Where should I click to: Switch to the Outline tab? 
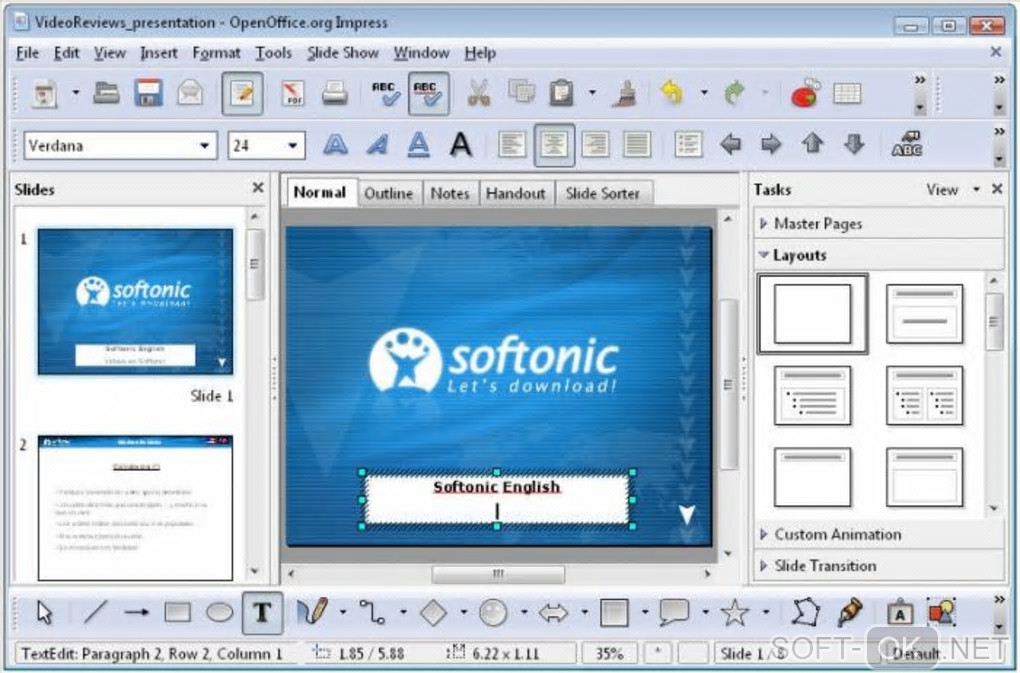[x=388, y=193]
